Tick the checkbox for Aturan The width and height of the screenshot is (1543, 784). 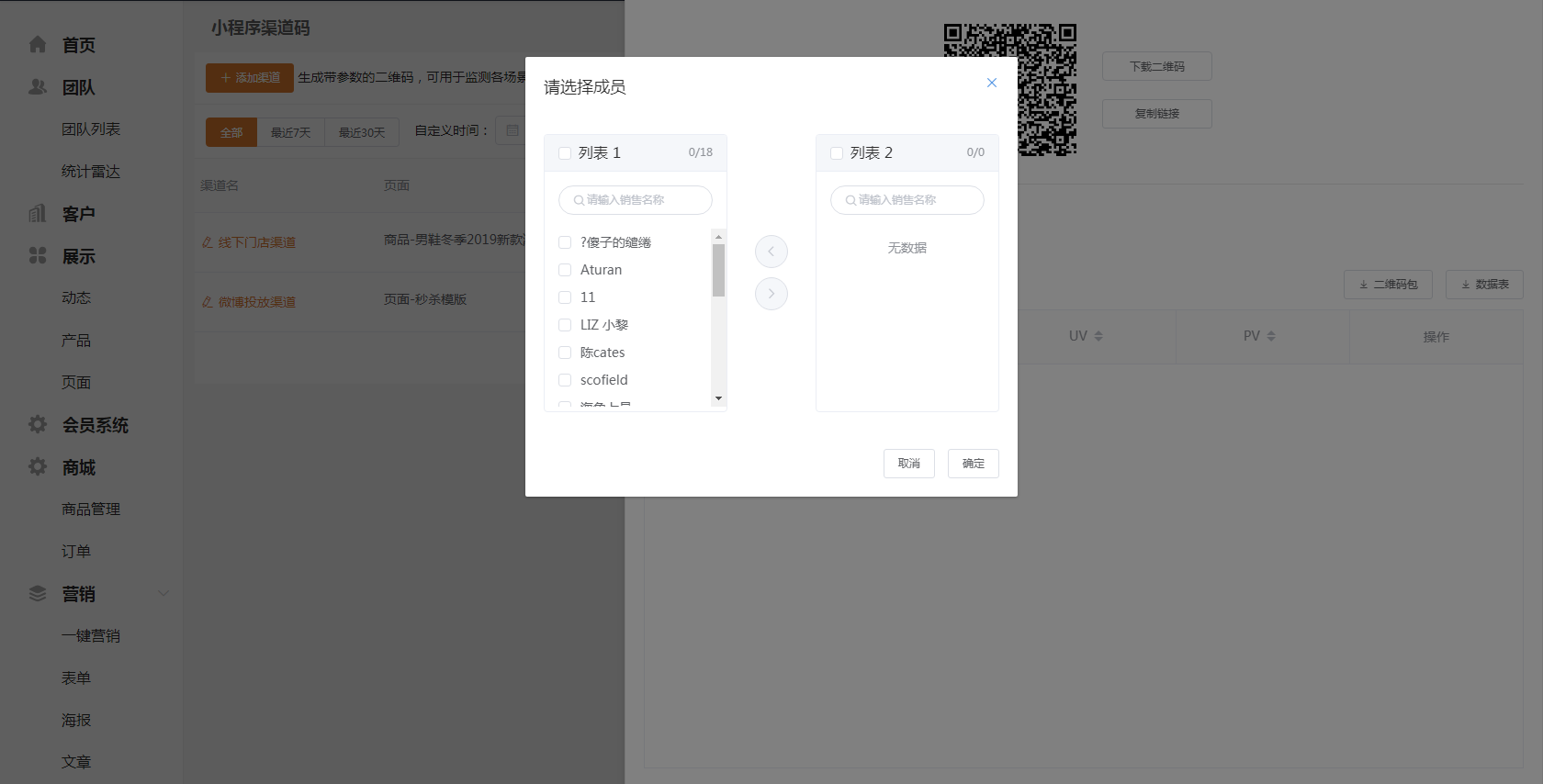(565, 270)
